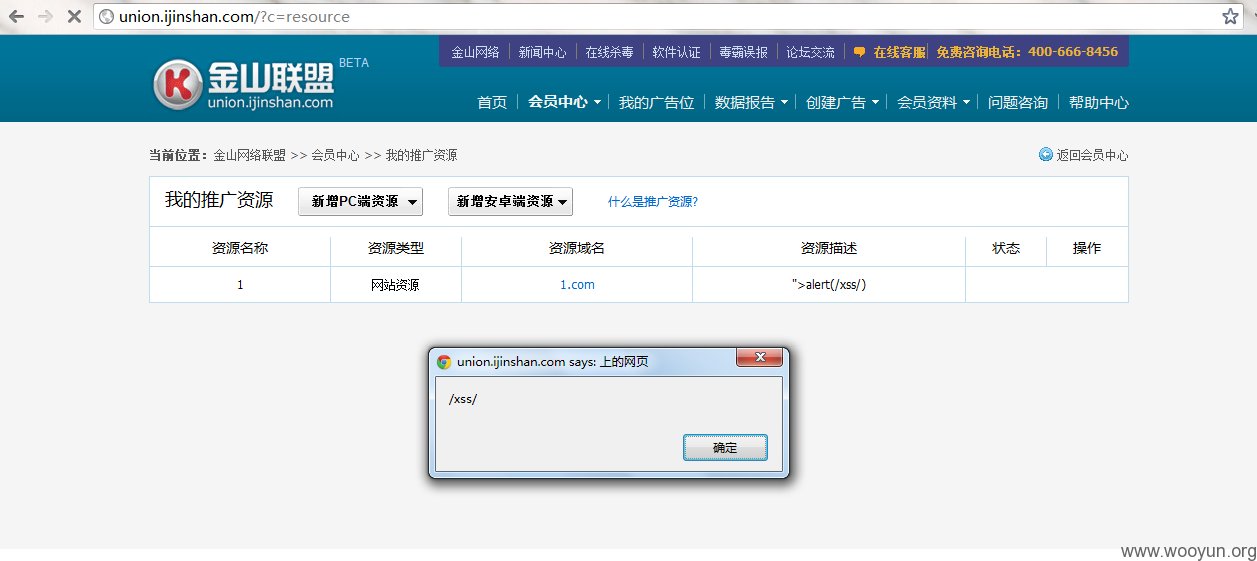Click the ">alert(/xss/) description cell
Screen dimensions: 1257x561
click(x=829, y=285)
